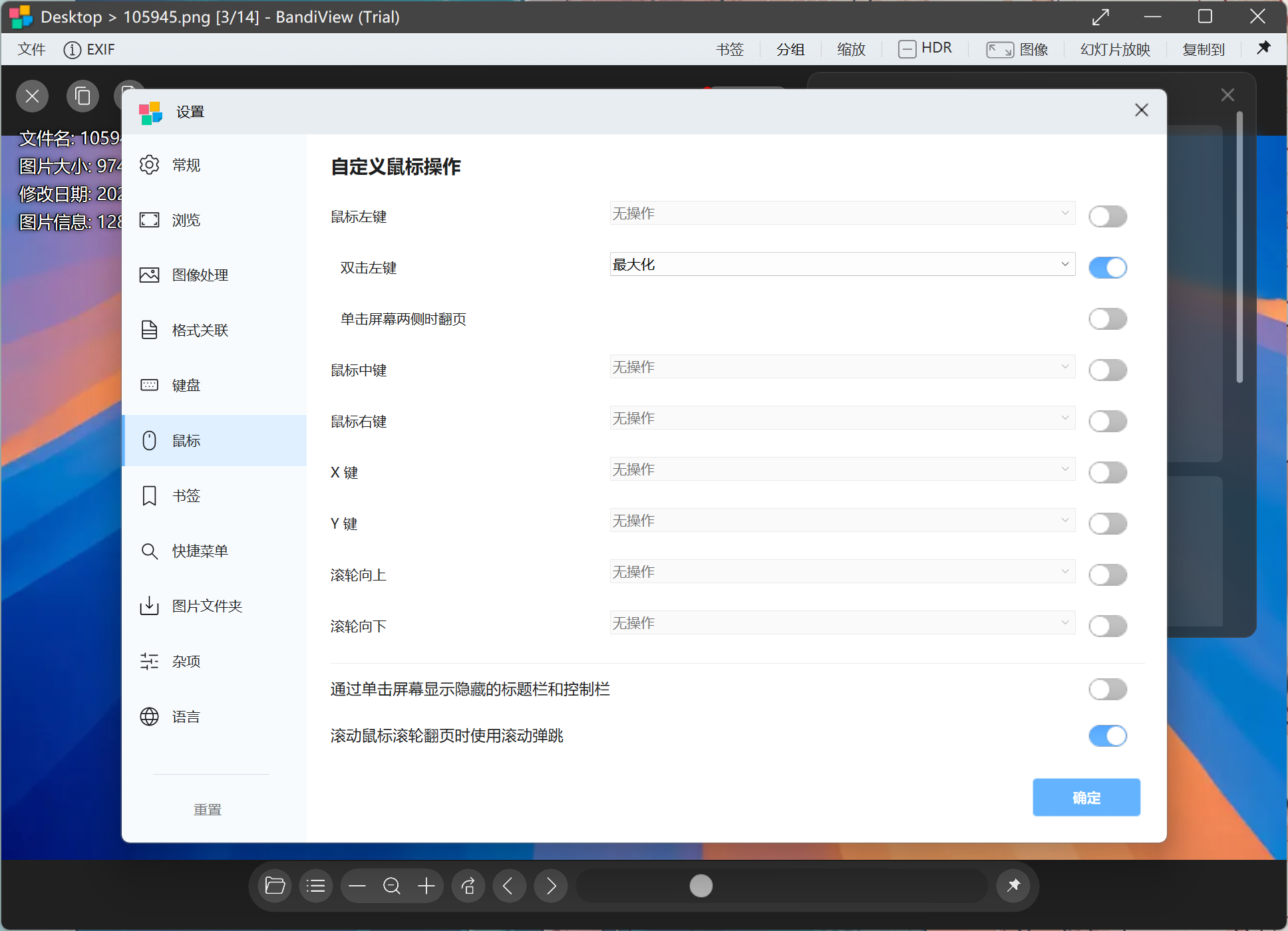Enable the 鼠标右键 action toggle
Screen dimensions: 1288x931
[1108, 422]
